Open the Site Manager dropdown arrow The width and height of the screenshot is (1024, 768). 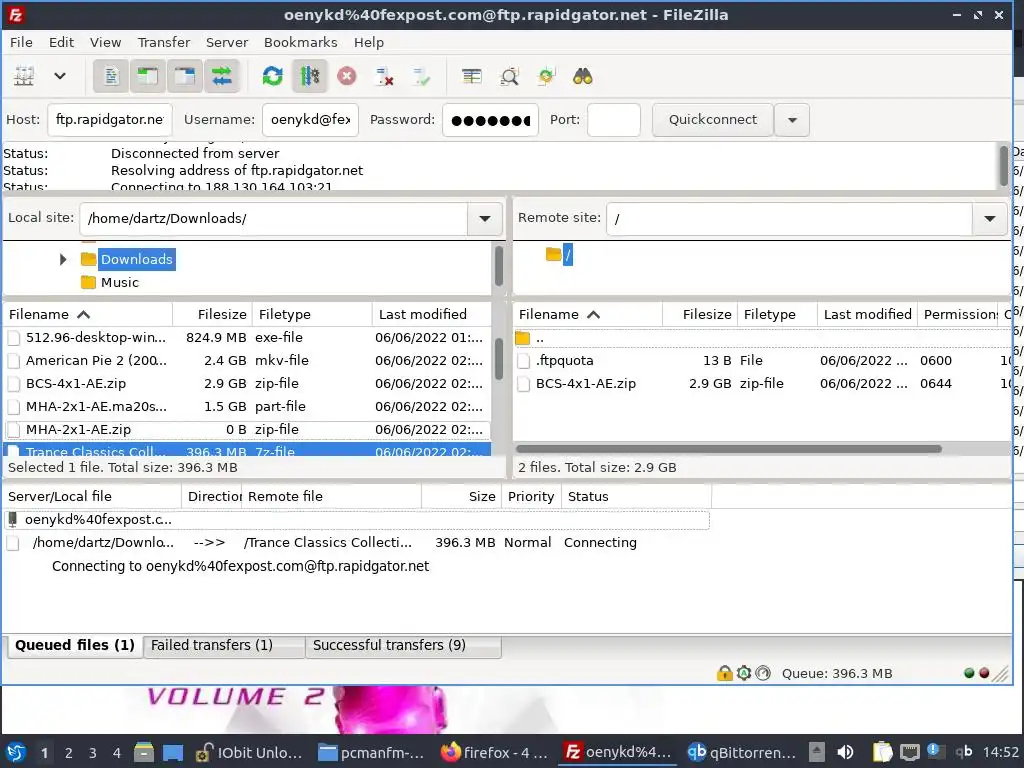coord(59,76)
